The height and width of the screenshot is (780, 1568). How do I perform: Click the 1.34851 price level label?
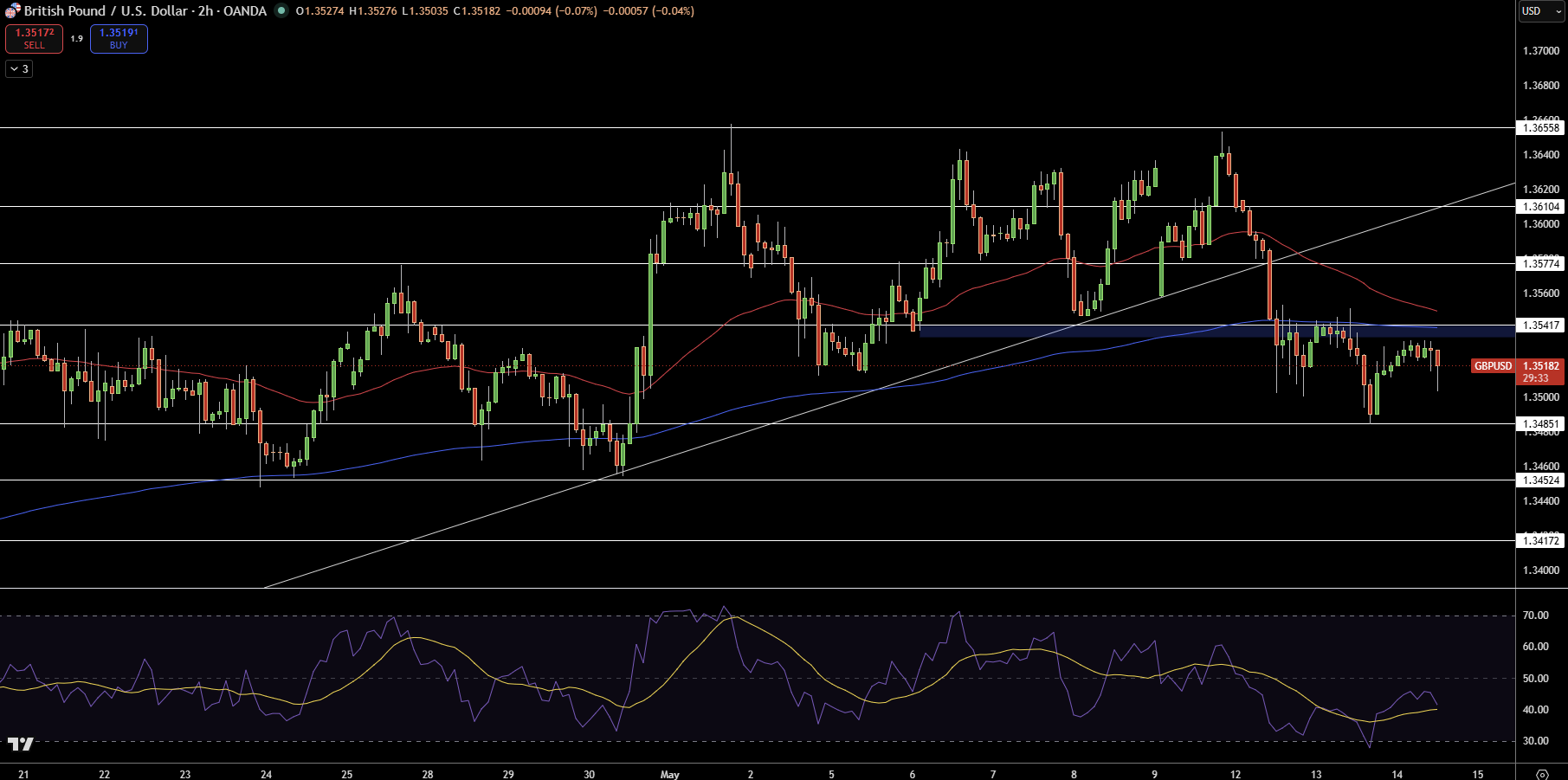(1541, 424)
